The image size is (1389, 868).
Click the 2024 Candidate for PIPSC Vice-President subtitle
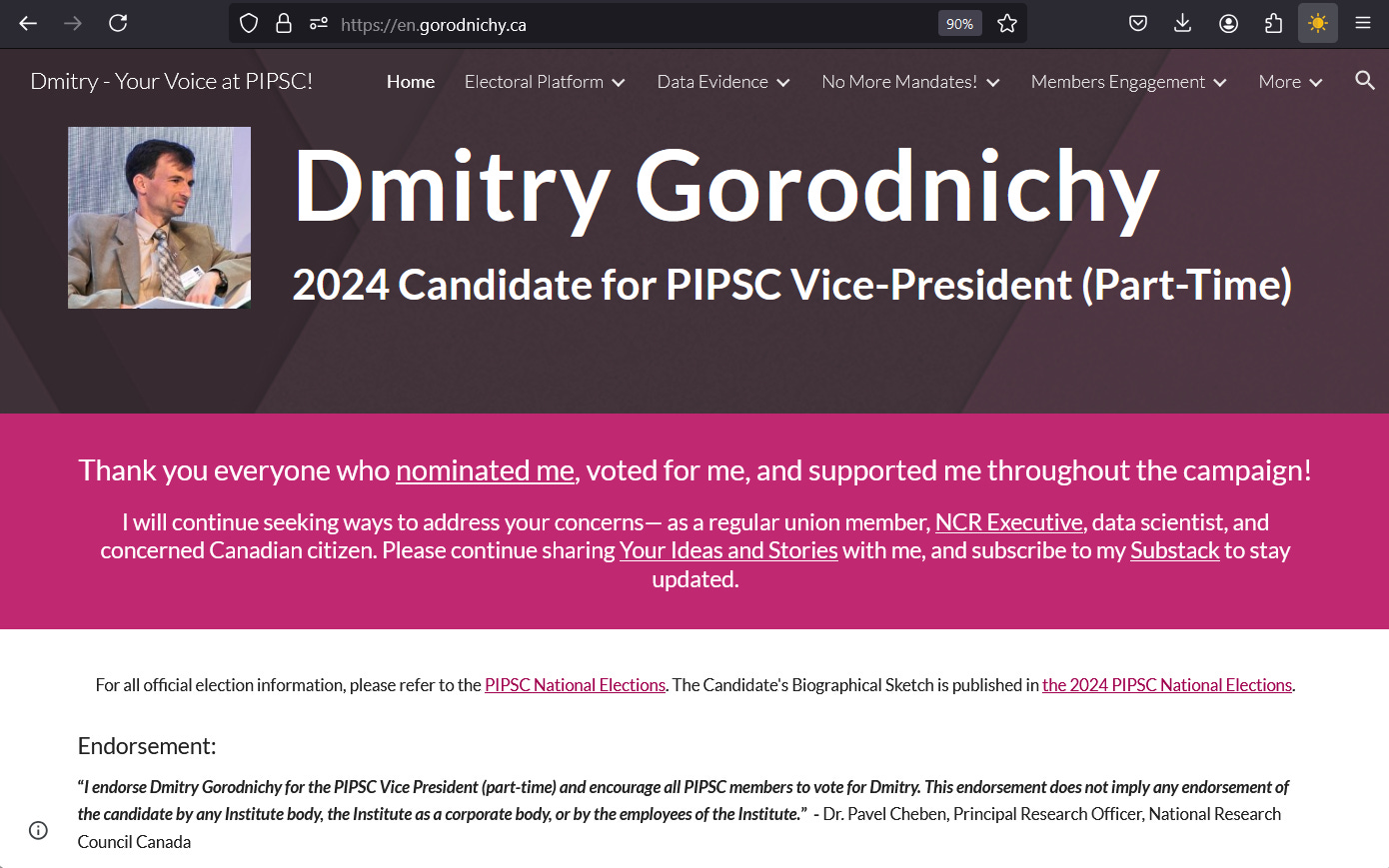792,285
